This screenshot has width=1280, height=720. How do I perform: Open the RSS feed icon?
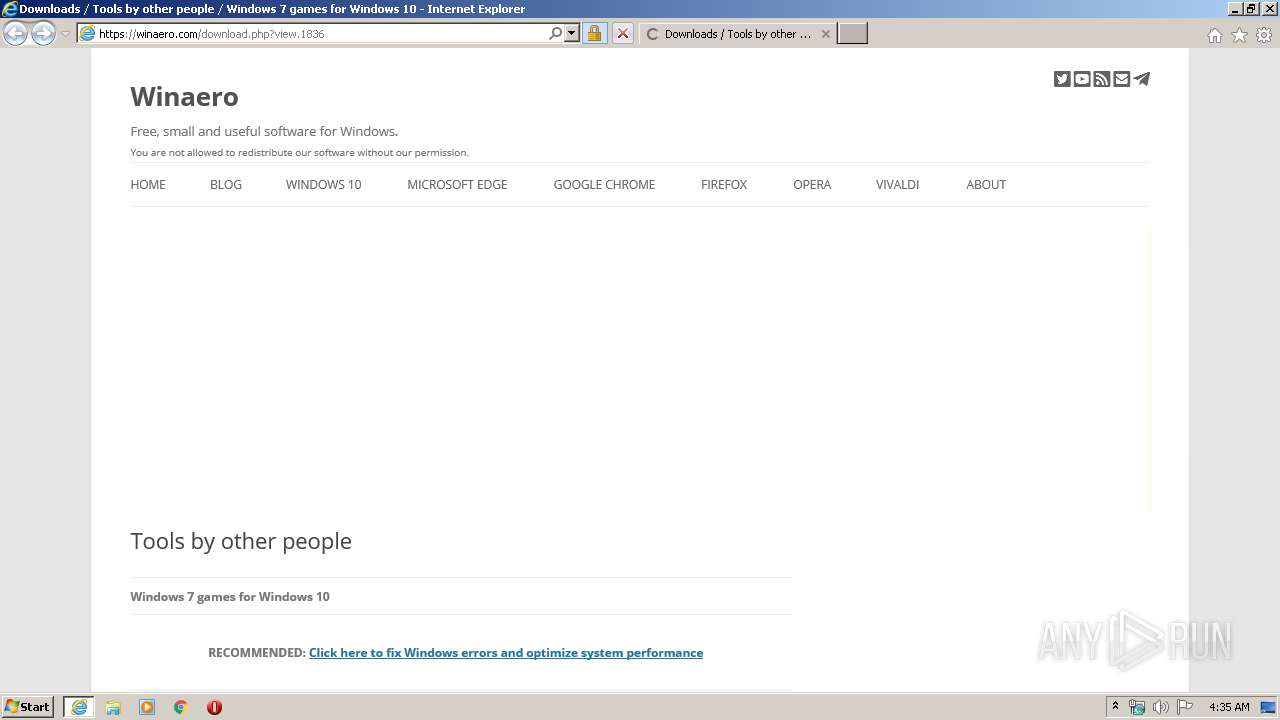pos(1102,79)
